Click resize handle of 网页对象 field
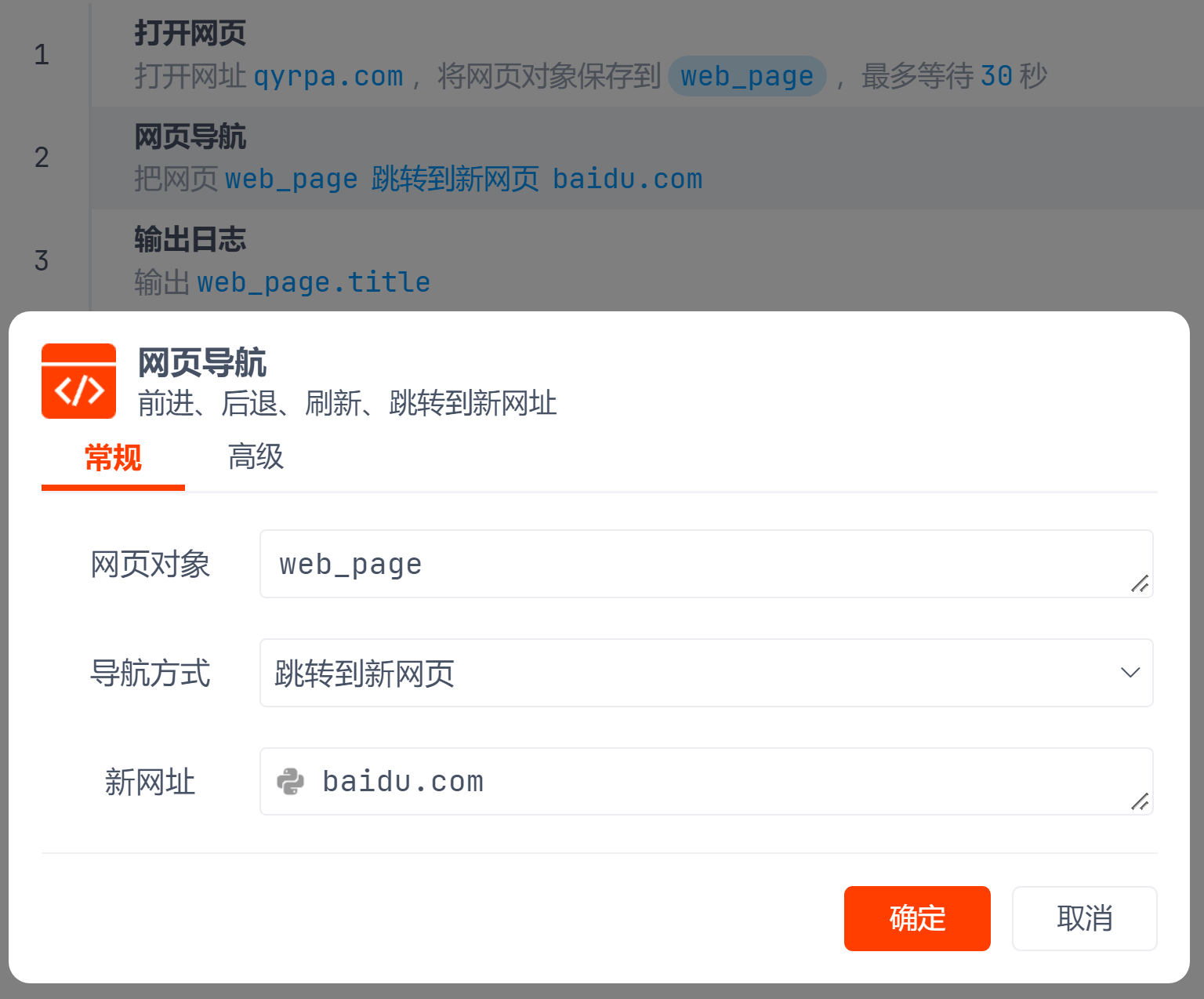 (1139, 583)
